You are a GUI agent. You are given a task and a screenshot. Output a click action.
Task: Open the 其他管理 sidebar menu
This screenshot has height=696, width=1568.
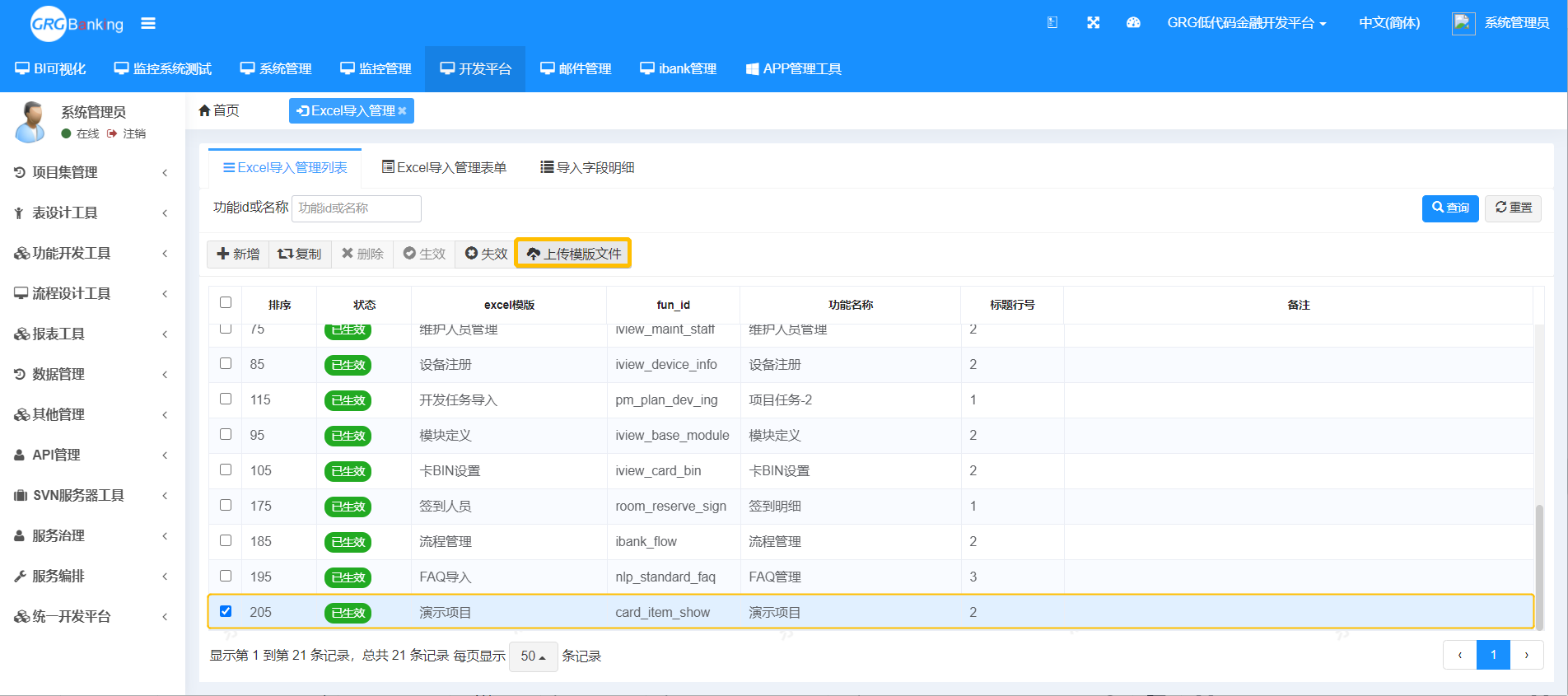click(92, 414)
